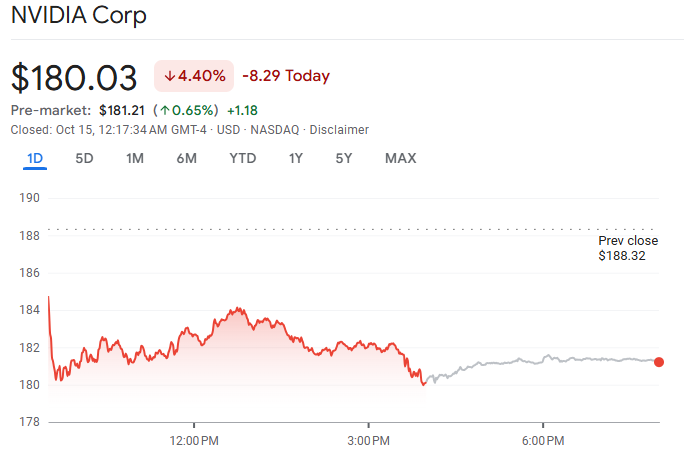Click the Prev close $188.32 label
This screenshot has width=684, height=459.
(628, 248)
